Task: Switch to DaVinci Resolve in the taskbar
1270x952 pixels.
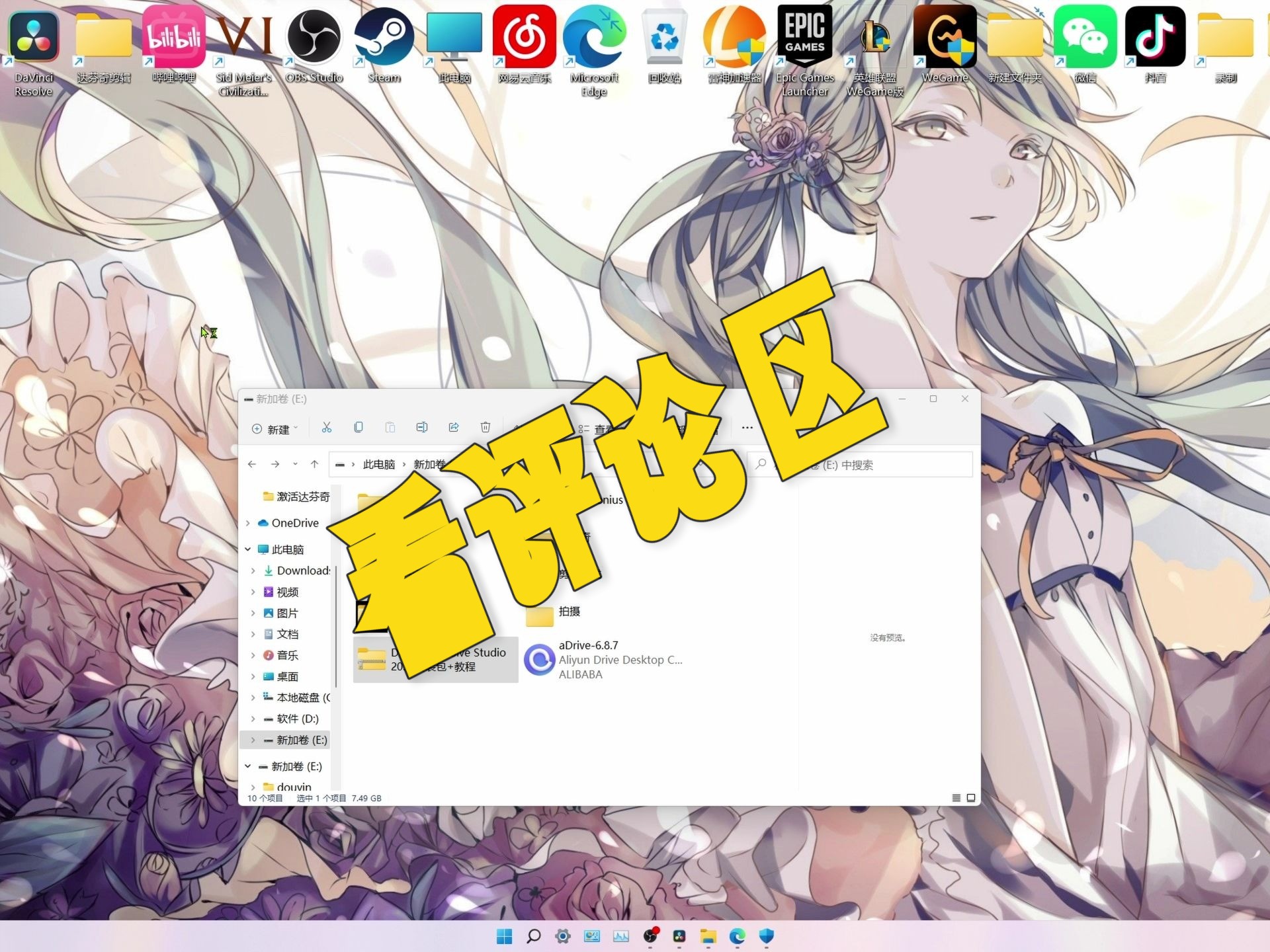Action: point(679,936)
